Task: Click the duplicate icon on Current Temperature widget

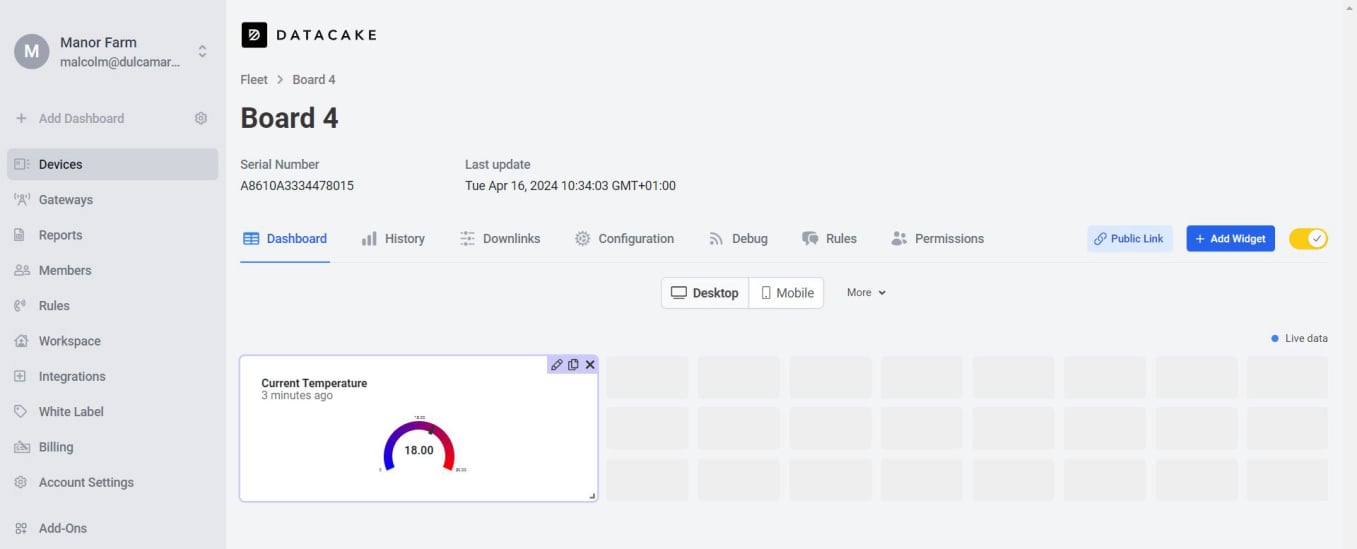Action: (x=573, y=365)
